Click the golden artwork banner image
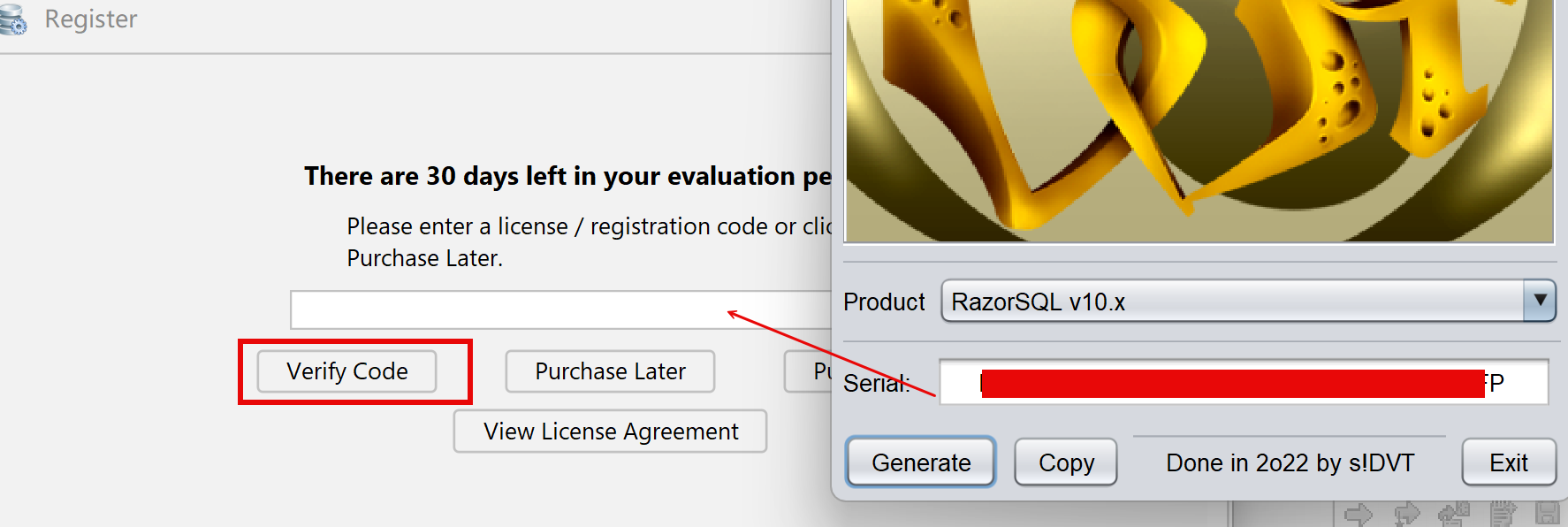1568x527 pixels. 1199,119
